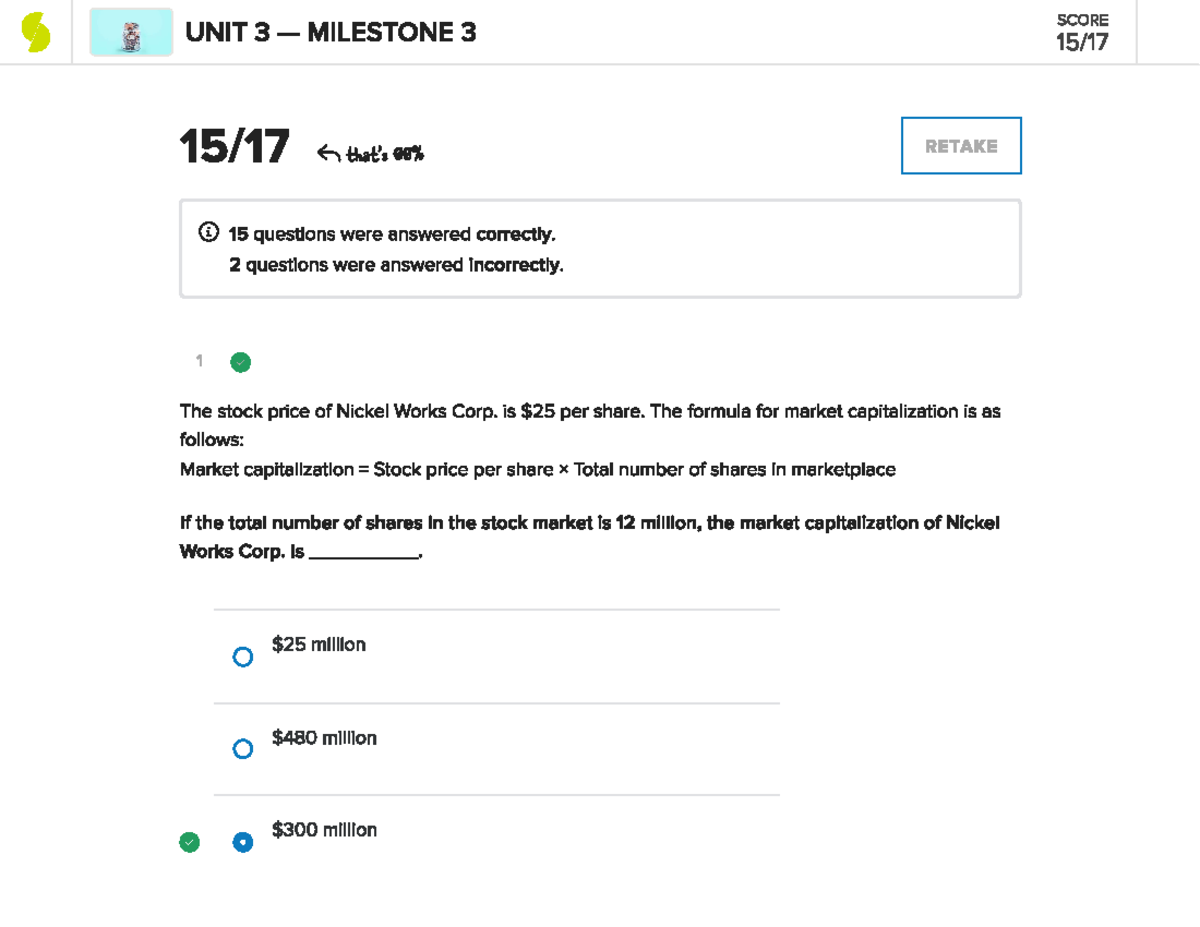Click the that's 88% progress annotation
This screenshot has width=1200, height=927.
coord(386,155)
